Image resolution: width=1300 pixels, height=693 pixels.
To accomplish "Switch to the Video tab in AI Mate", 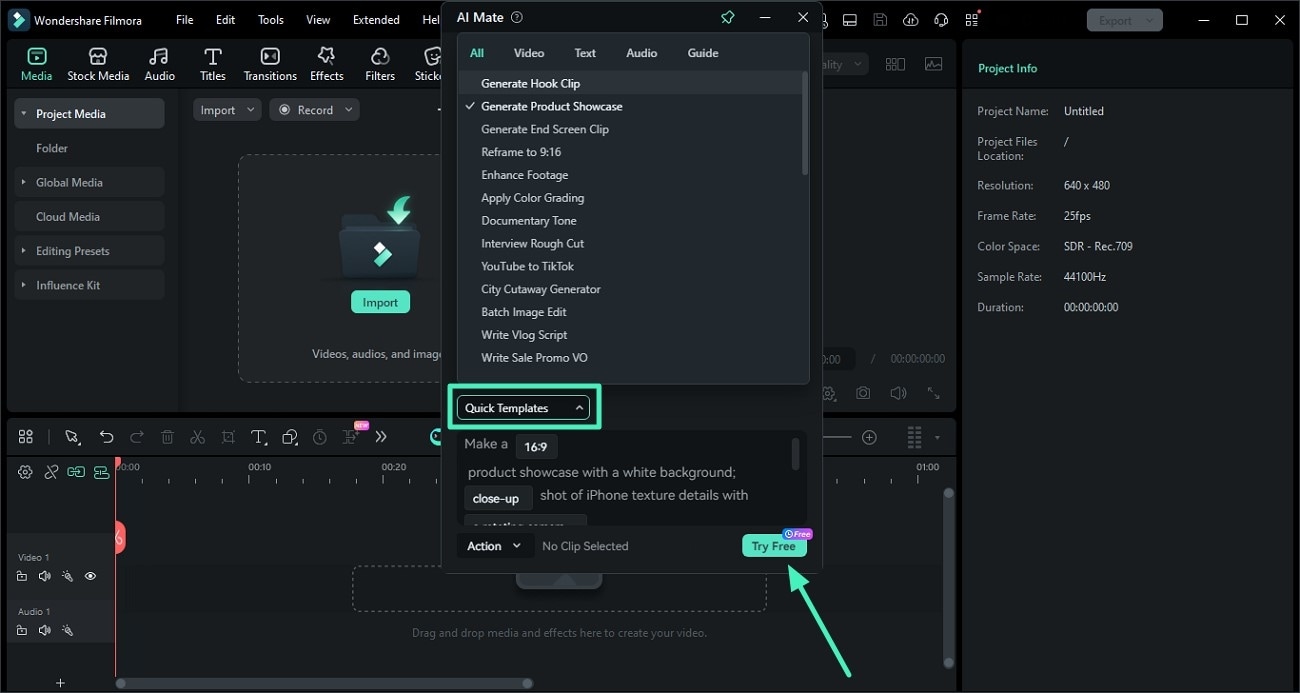I will (x=529, y=53).
